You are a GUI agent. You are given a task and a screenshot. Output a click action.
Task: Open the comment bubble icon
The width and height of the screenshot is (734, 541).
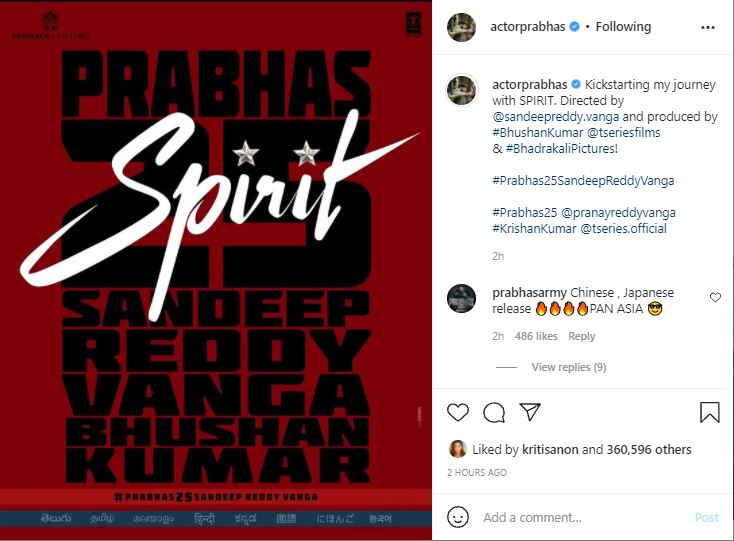494,413
